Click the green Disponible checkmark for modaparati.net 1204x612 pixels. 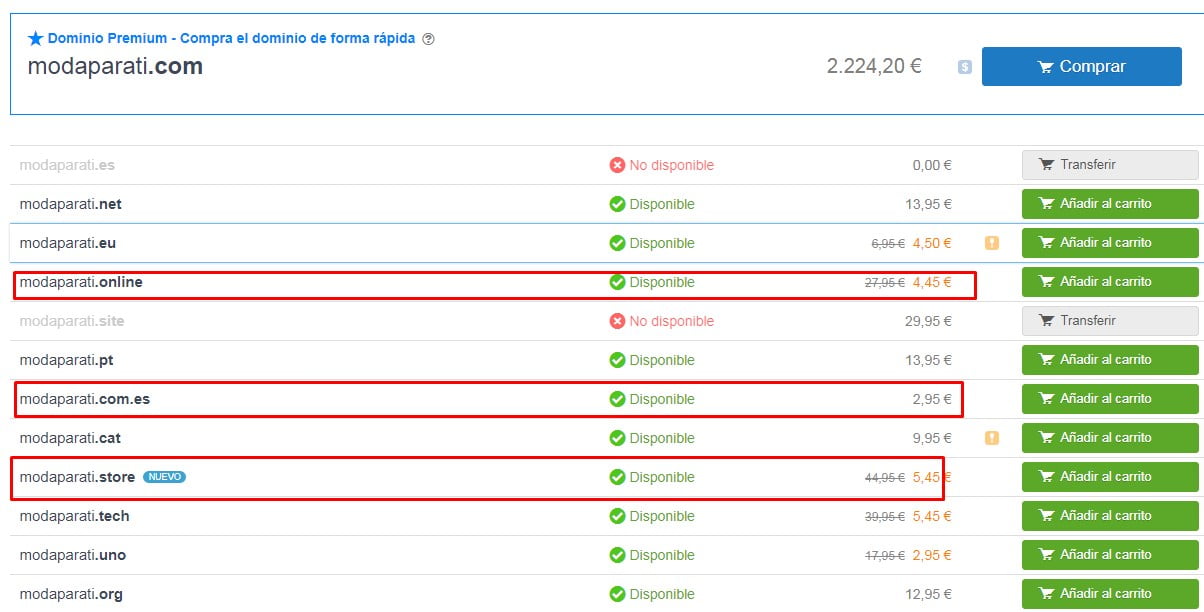point(617,203)
